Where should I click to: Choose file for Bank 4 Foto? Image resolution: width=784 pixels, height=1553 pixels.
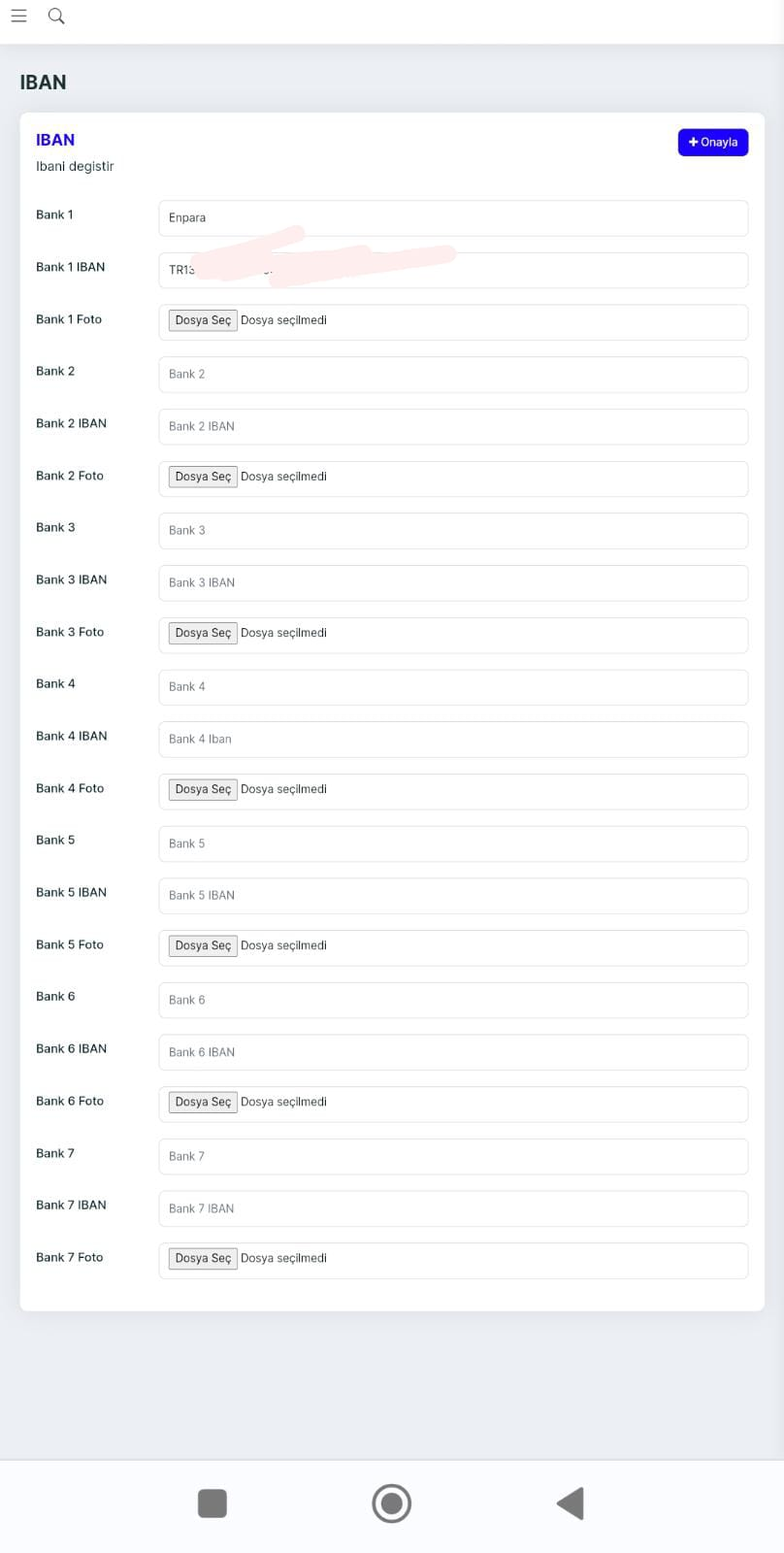pyautogui.click(x=203, y=789)
